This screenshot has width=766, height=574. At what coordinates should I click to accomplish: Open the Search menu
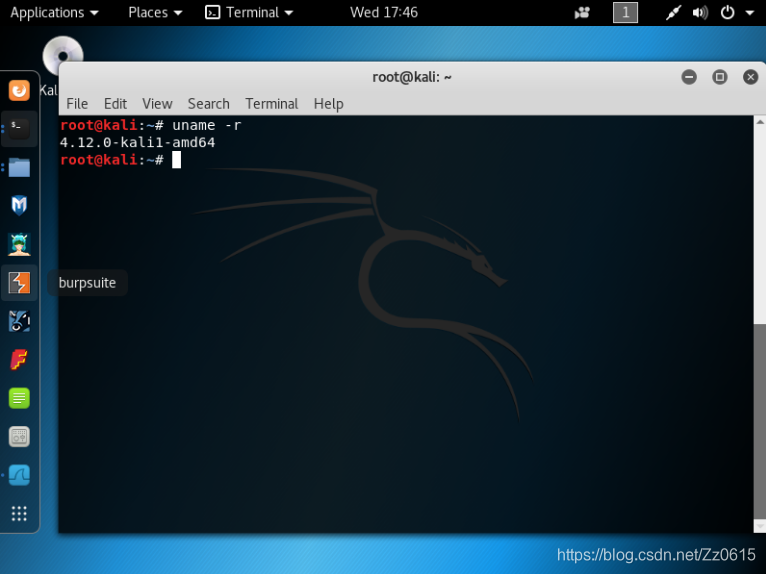coord(209,104)
